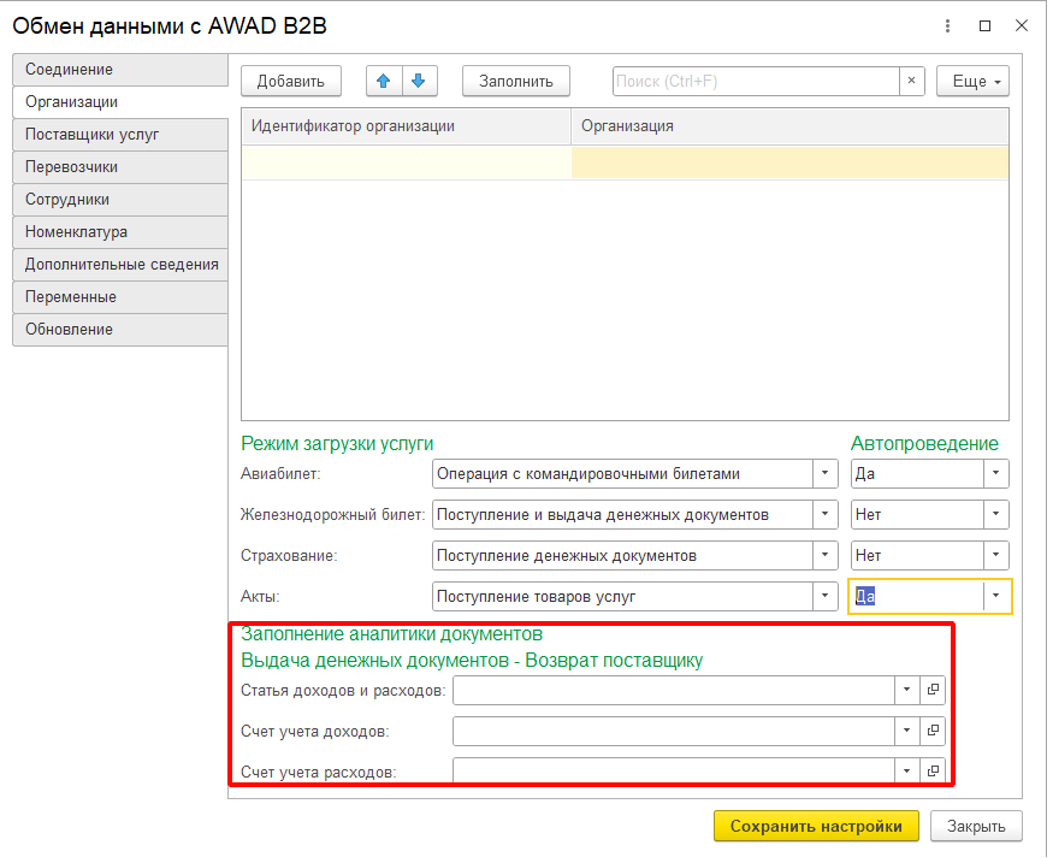Open Страхование autoposting dropdown

point(996,555)
